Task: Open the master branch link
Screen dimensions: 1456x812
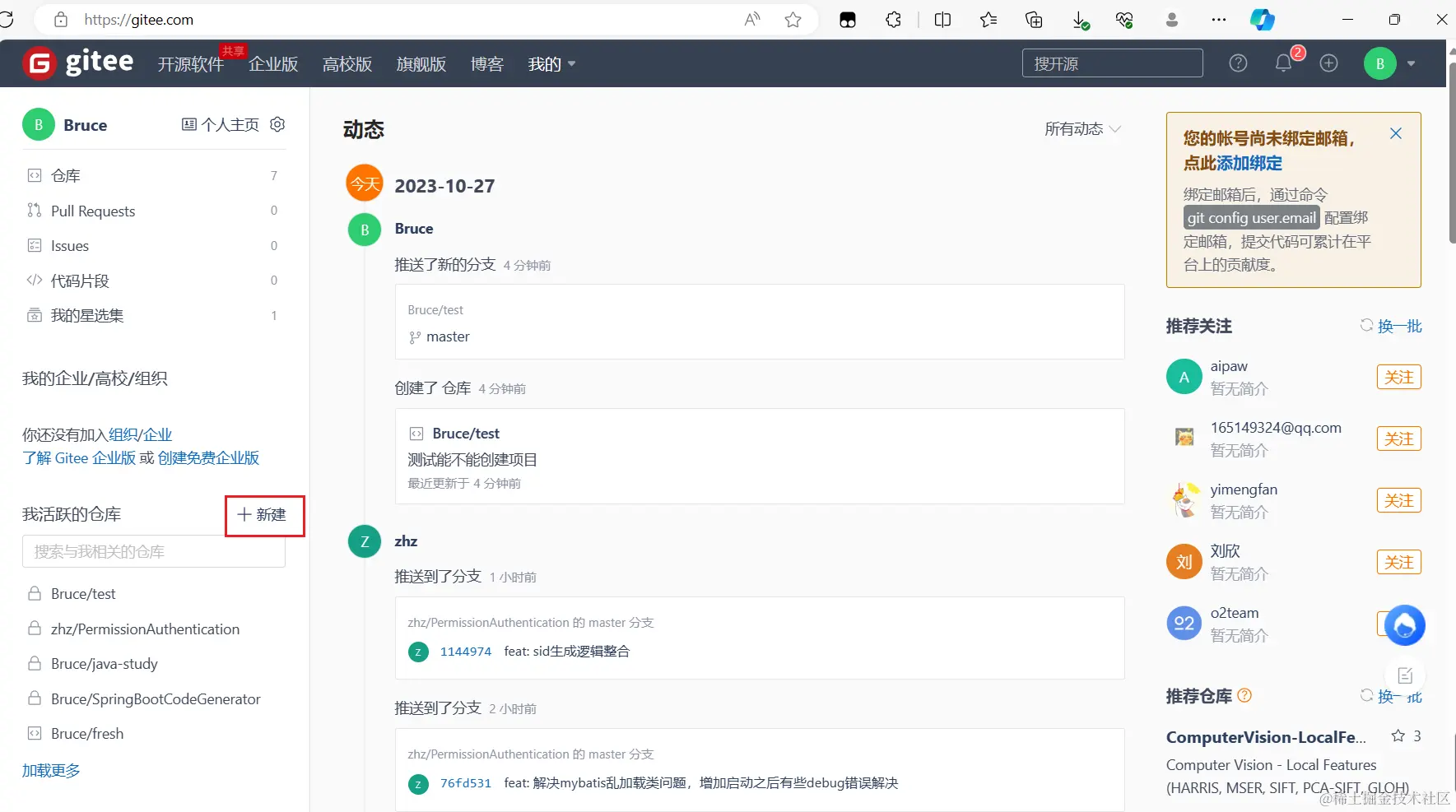Action: pos(448,336)
